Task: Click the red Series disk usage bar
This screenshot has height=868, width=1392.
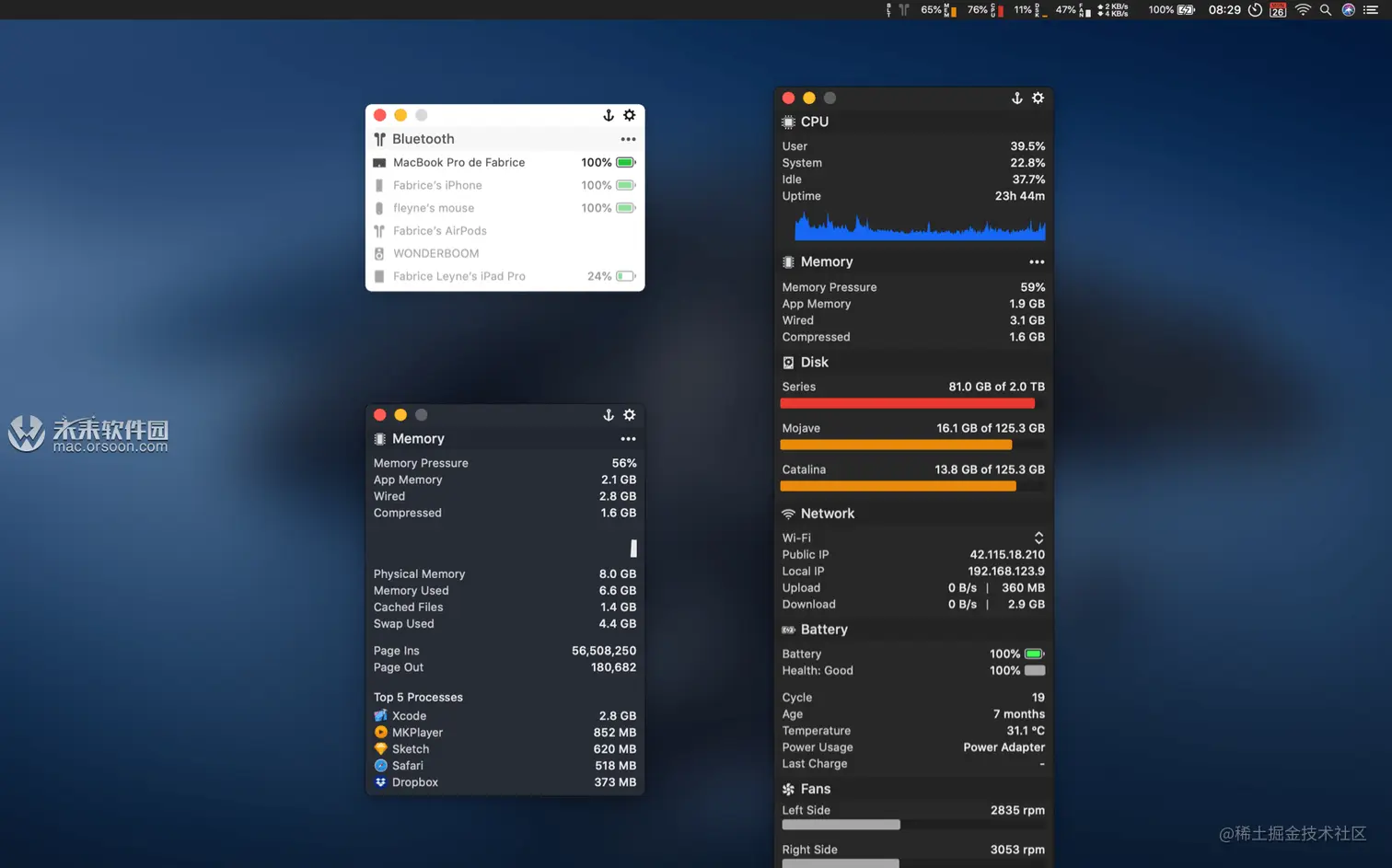Action: [x=908, y=403]
